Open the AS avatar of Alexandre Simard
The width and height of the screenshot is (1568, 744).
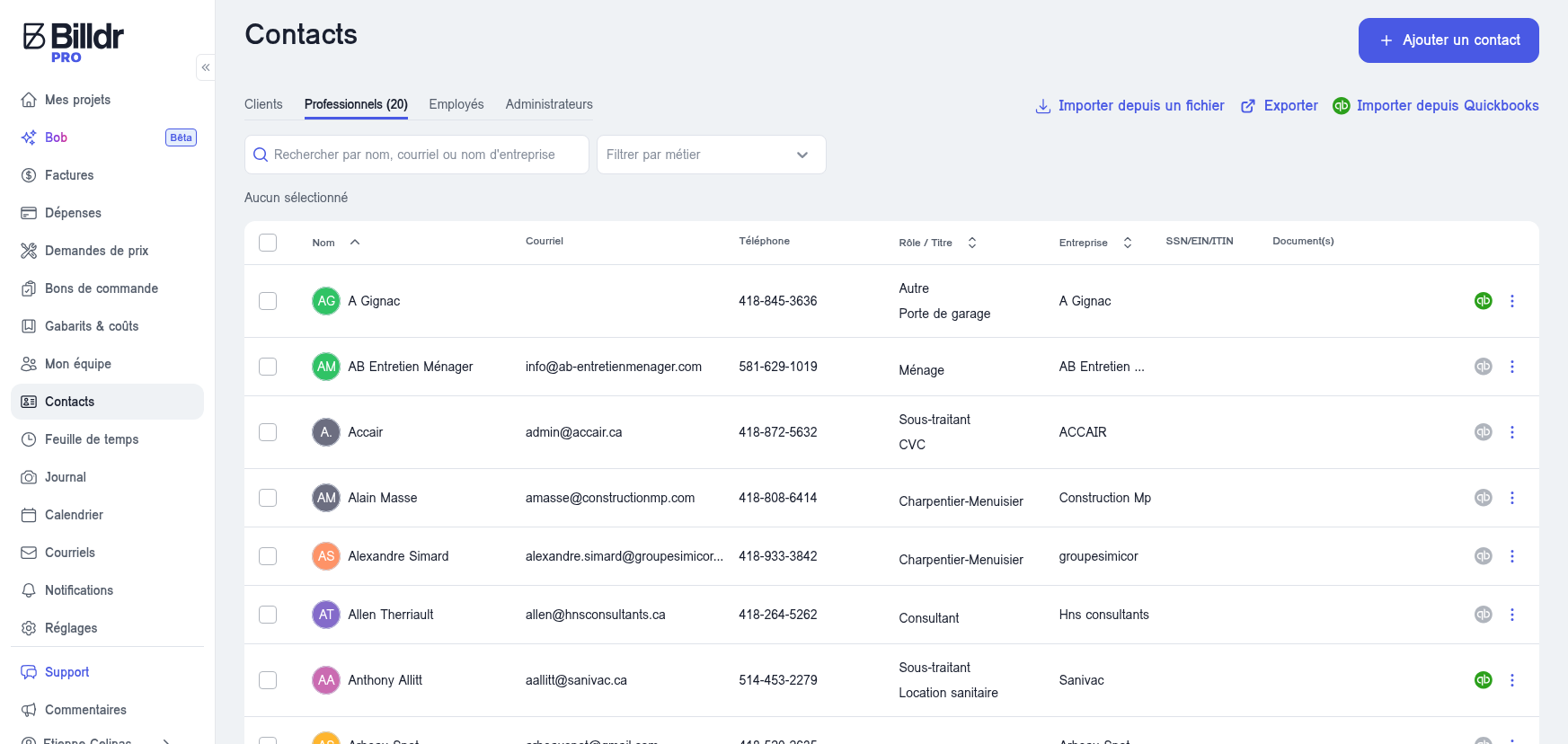click(x=326, y=556)
